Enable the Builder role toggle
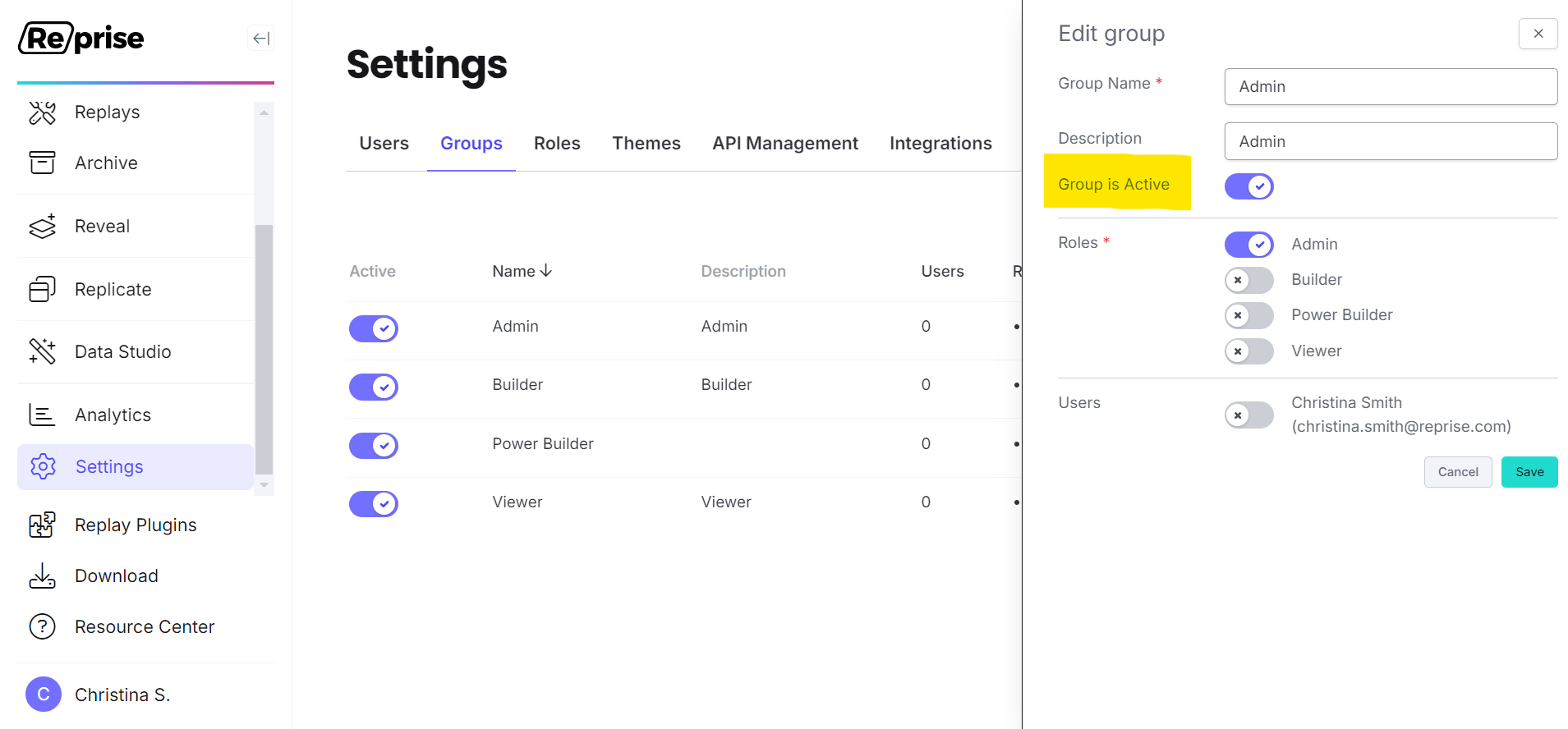The width and height of the screenshot is (1568, 729). tap(1248, 280)
